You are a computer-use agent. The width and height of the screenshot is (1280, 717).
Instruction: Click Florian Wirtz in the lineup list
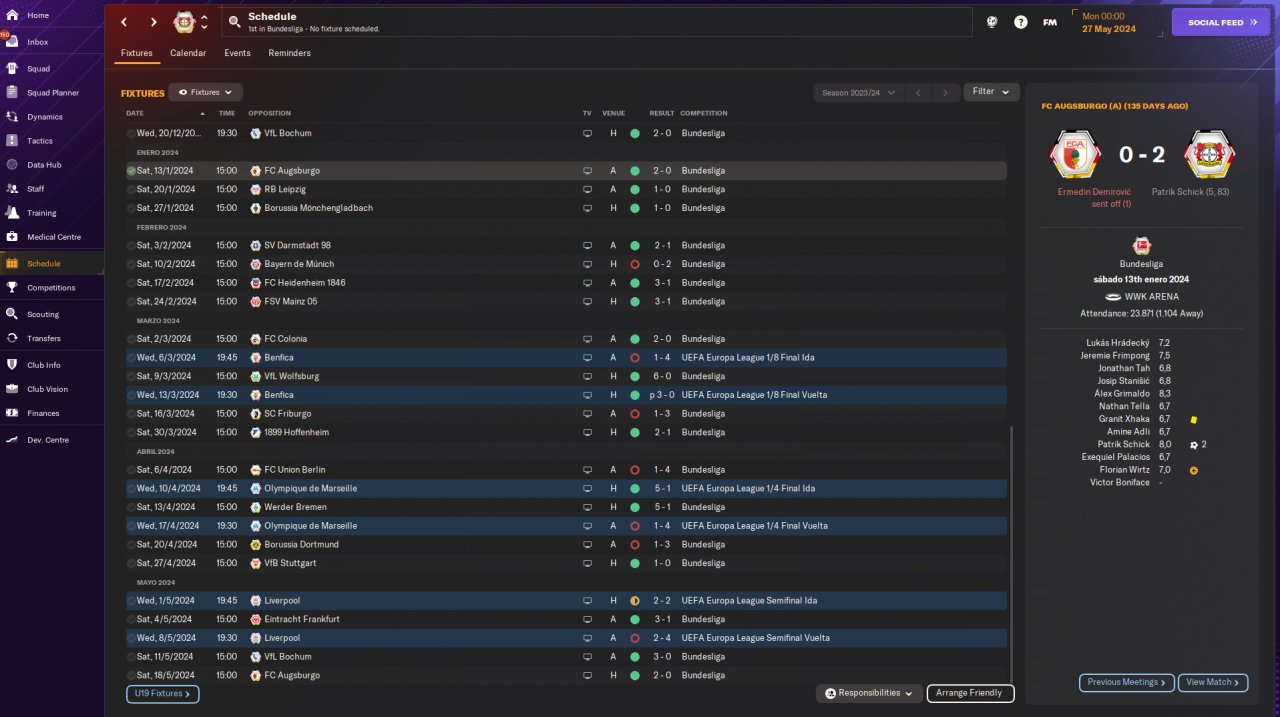click(x=1126, y=470)
